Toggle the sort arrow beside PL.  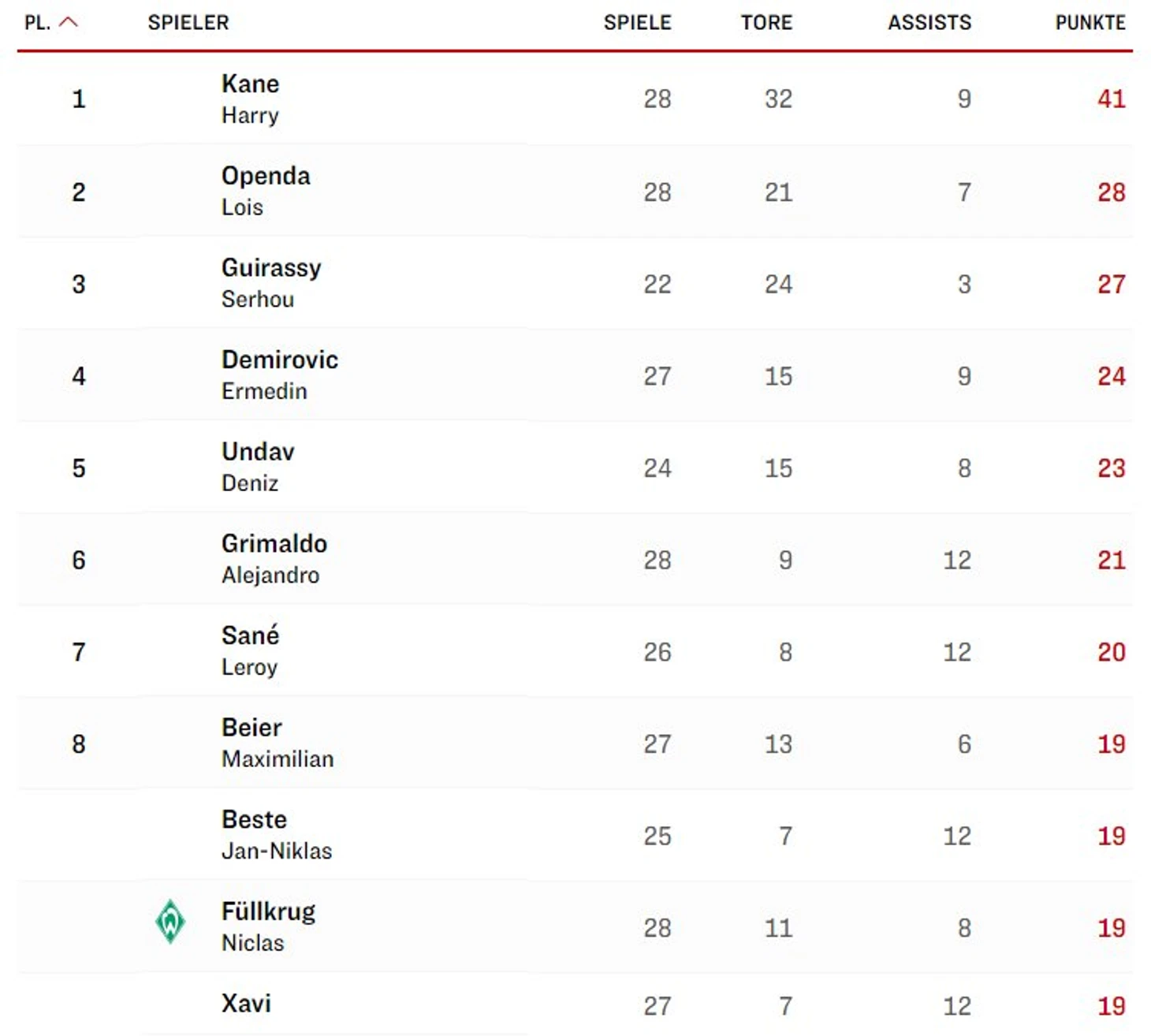[x=69, y=22]
